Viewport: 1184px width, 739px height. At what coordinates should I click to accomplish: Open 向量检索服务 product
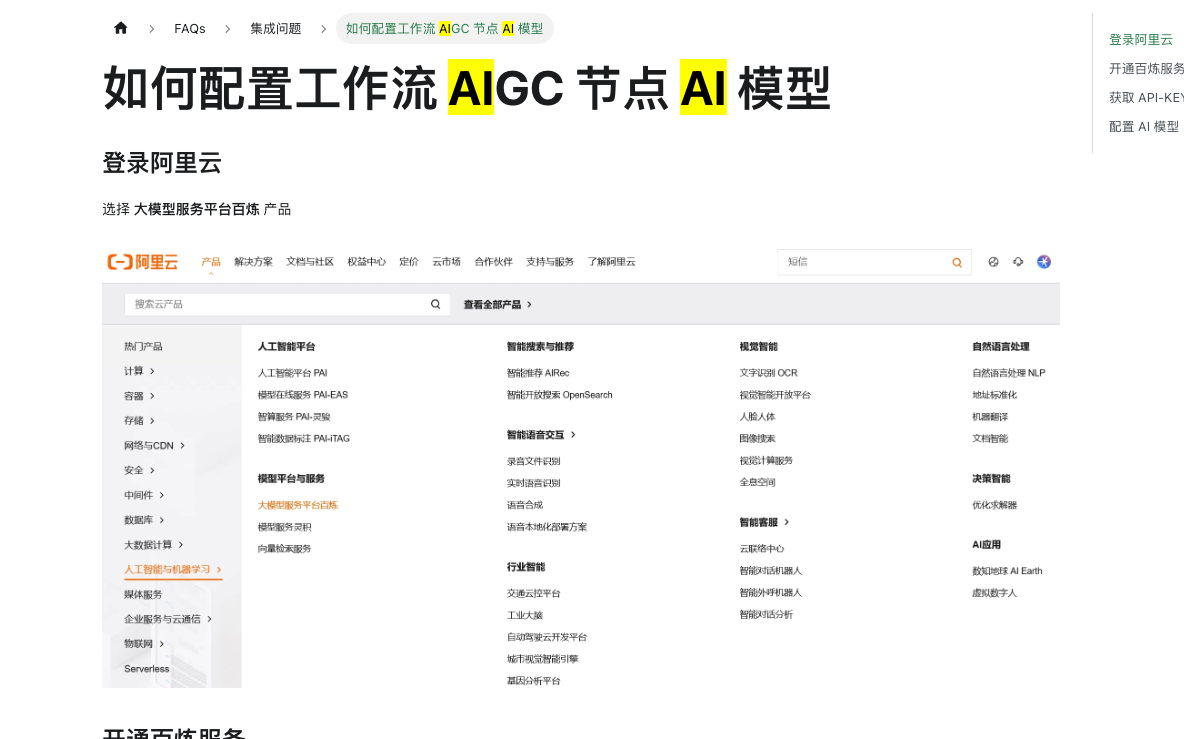284,549
